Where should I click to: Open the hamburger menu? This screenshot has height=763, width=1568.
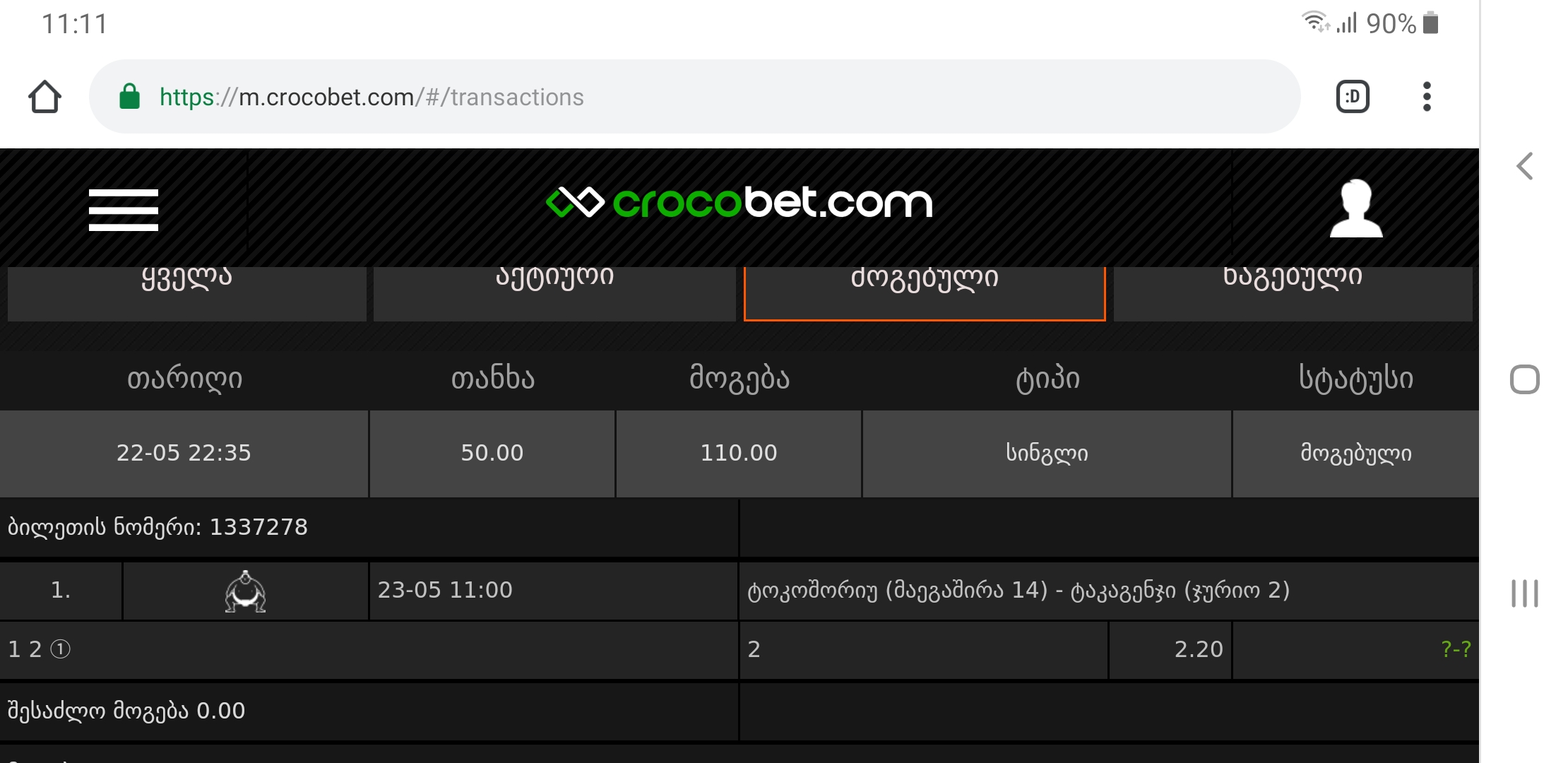click(124, 209)
